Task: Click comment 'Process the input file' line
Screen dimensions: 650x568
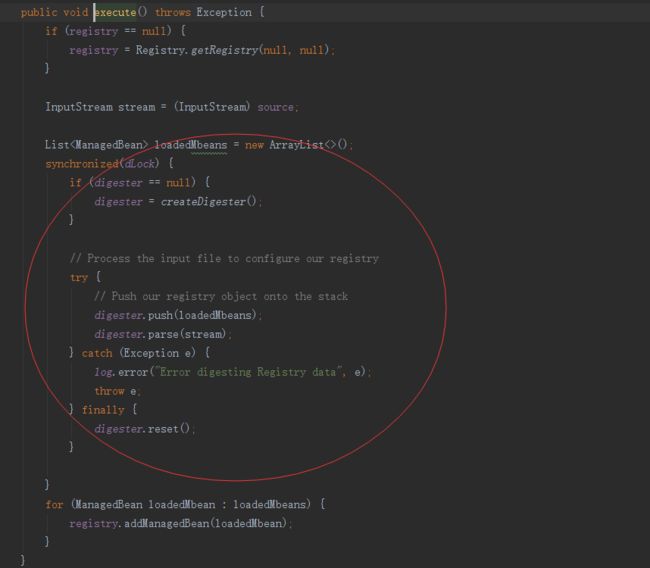Action: pos(224,258)
